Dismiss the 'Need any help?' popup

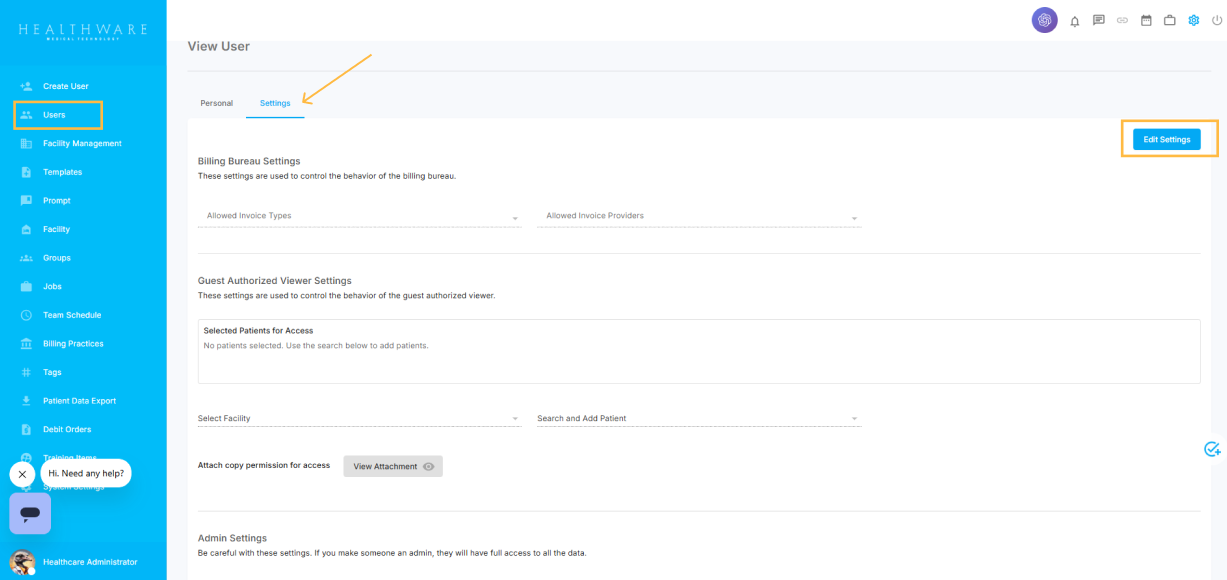(x=22, y=474)
